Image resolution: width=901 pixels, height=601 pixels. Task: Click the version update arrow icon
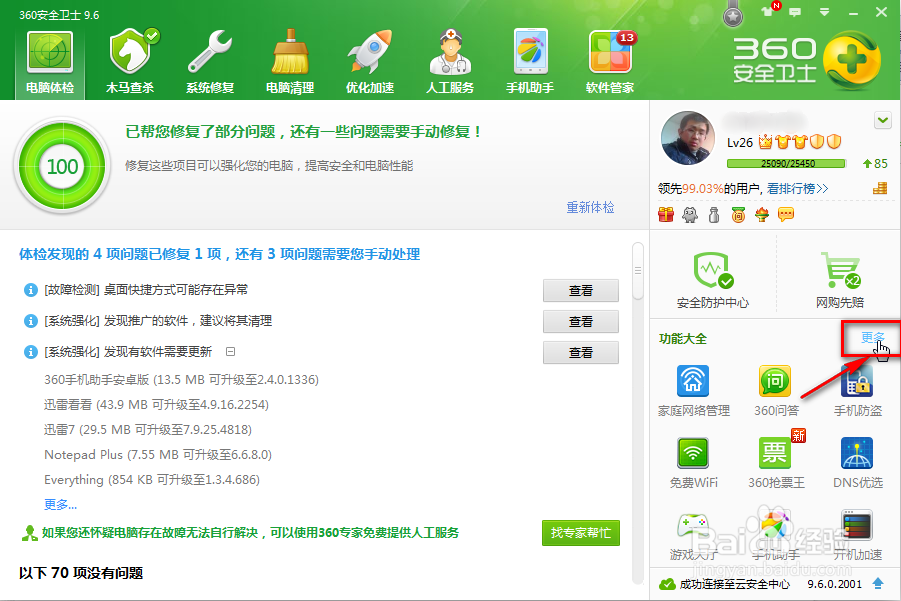click(x=878, y=583)
